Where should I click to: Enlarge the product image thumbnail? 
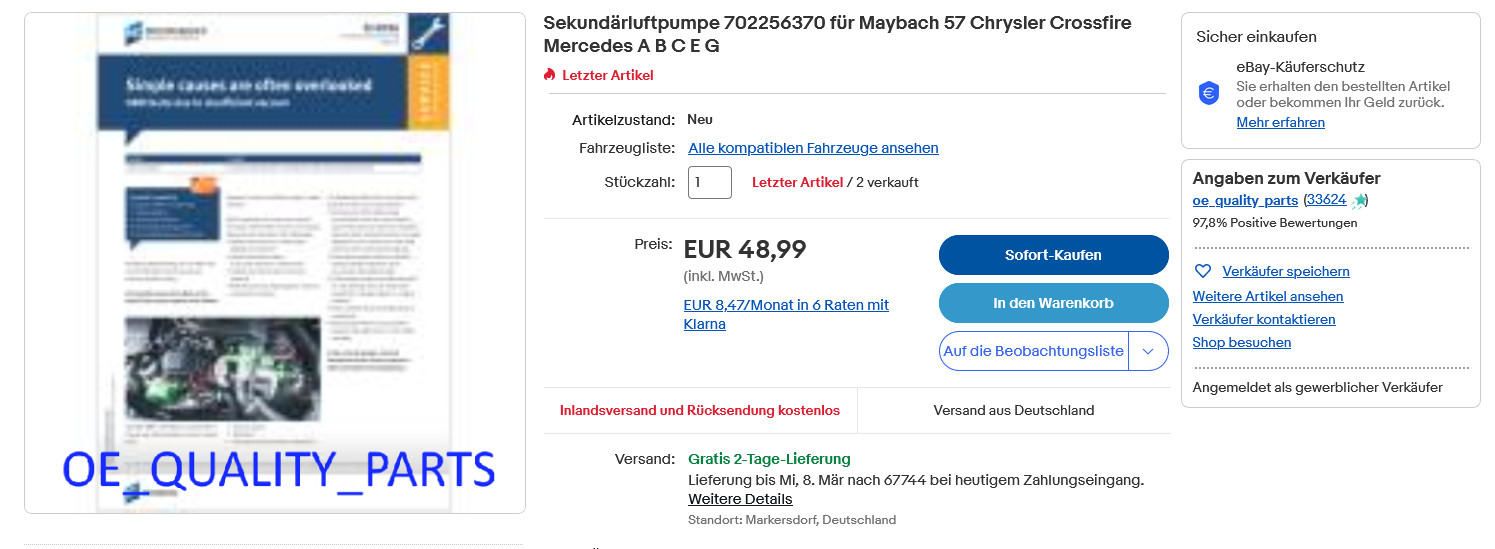tap(275, 263)
